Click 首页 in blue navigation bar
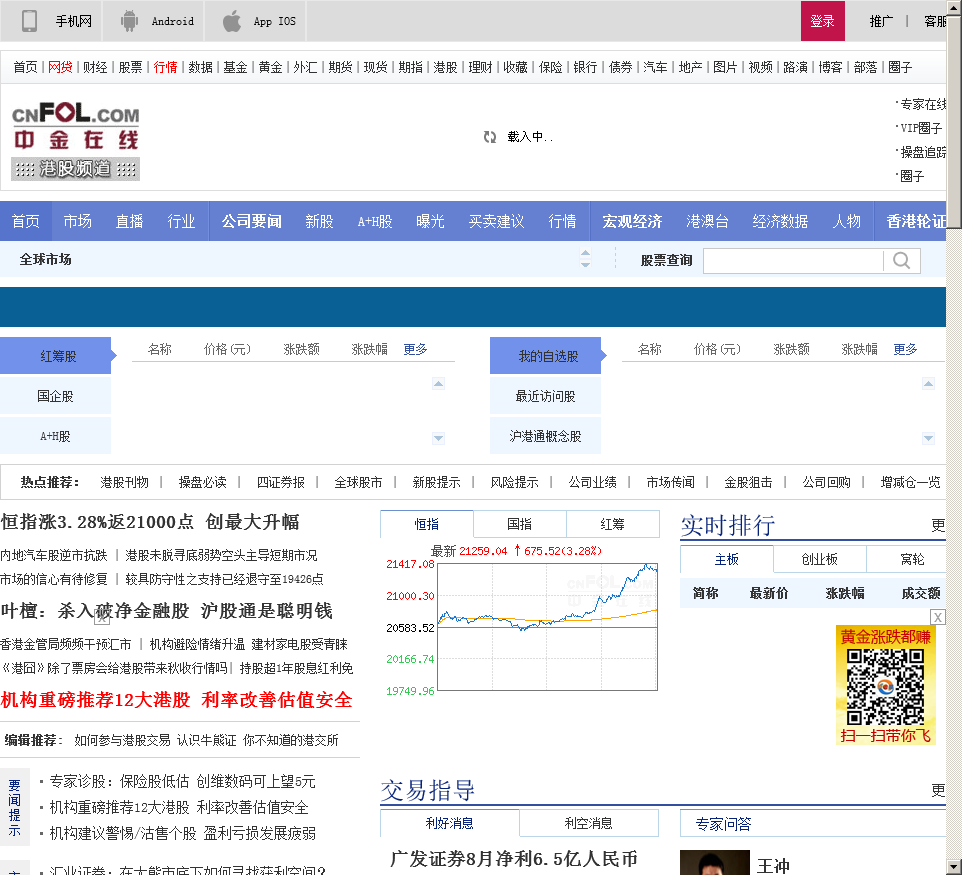The height and width of the screenshot is (875, 962). 26,221
